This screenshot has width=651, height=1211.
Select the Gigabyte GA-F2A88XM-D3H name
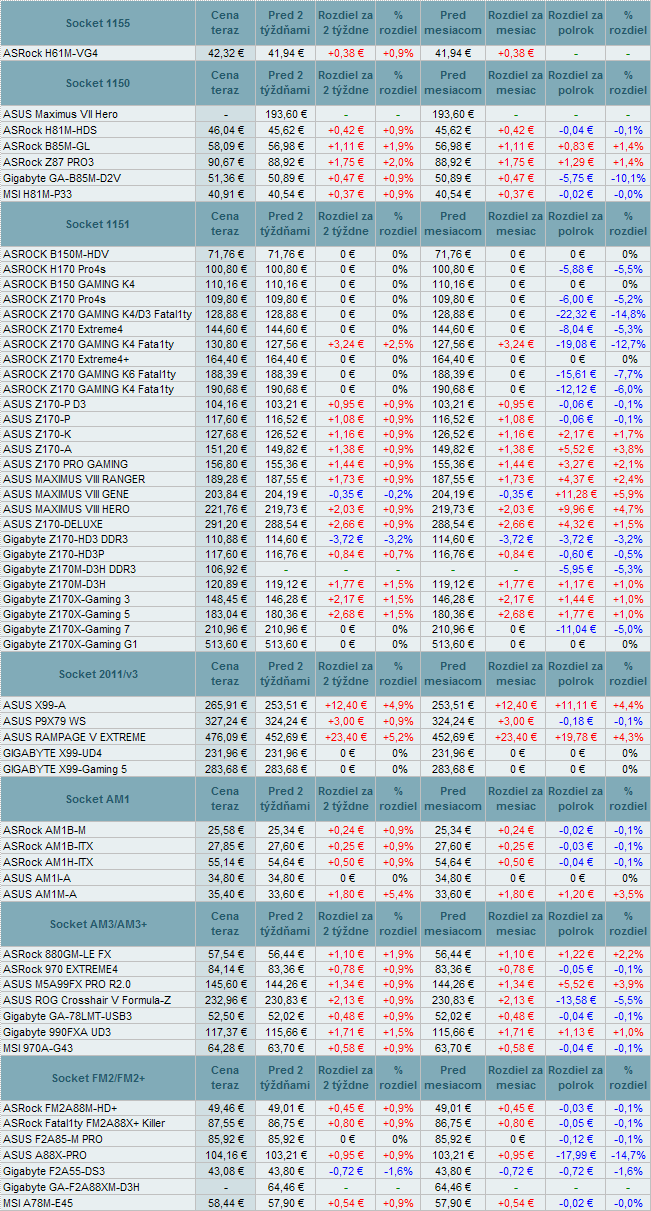pos(71,1187)
